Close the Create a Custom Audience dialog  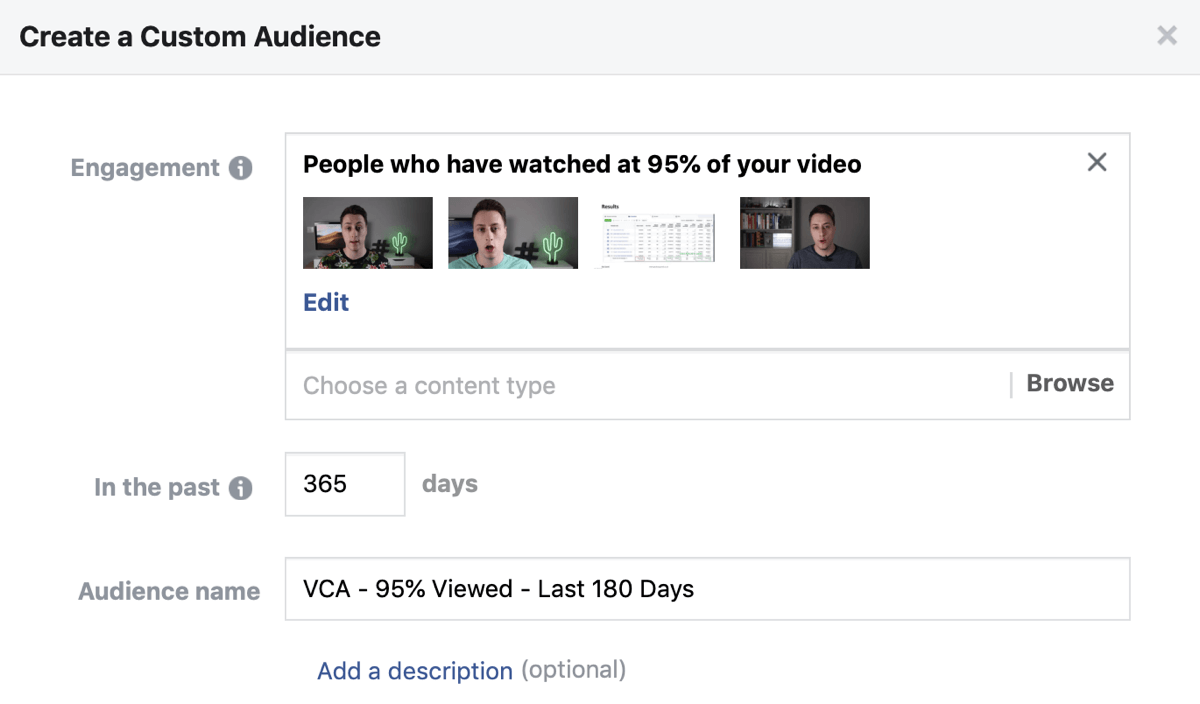point(1166,35)
